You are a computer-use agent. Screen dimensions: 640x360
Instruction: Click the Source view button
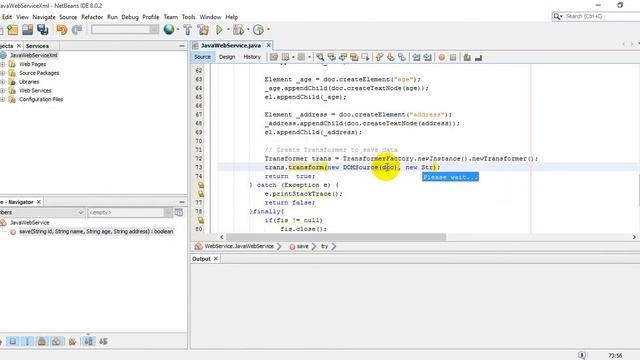pos(202,57)
